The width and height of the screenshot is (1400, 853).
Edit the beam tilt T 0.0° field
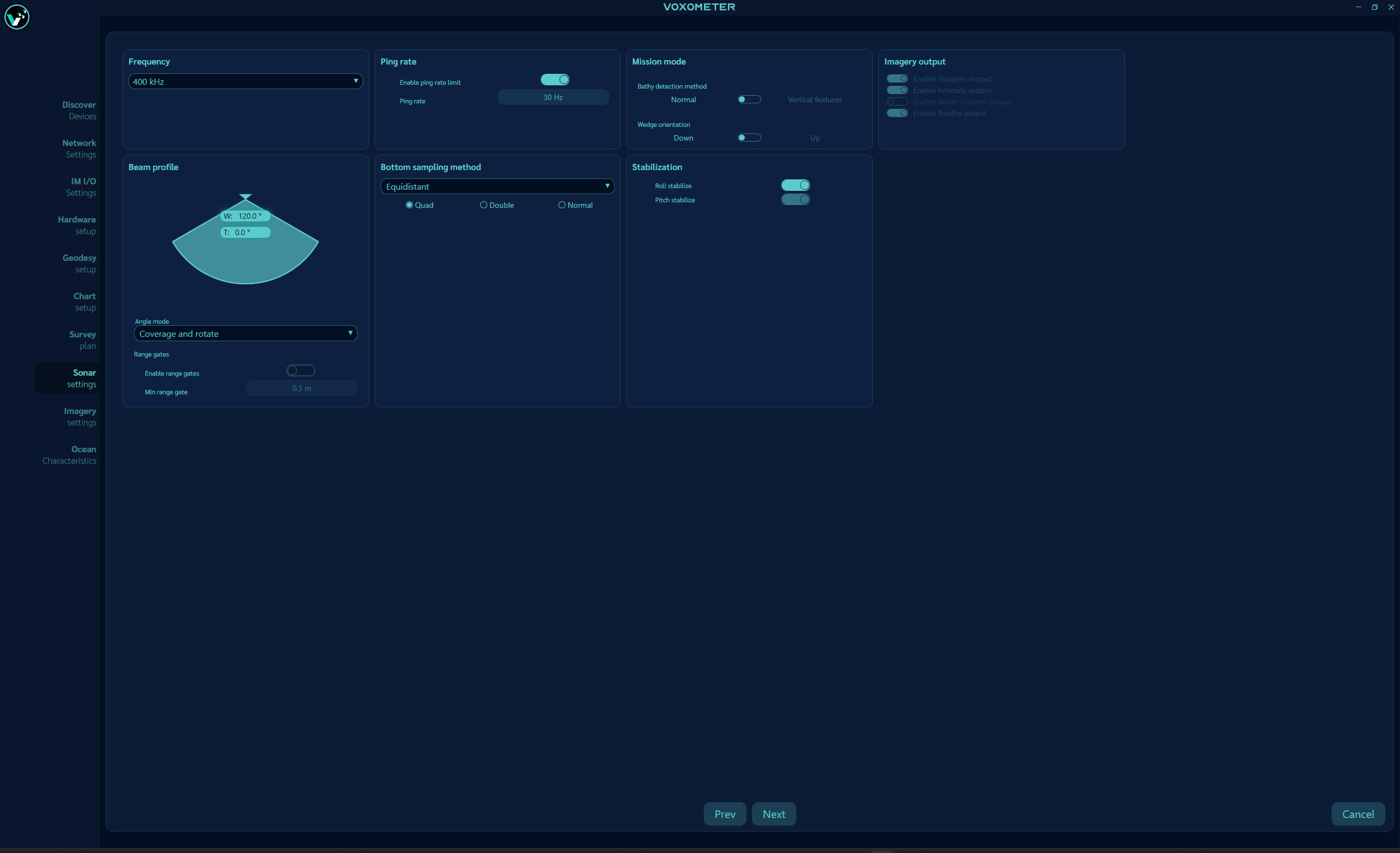pos(245,232)
